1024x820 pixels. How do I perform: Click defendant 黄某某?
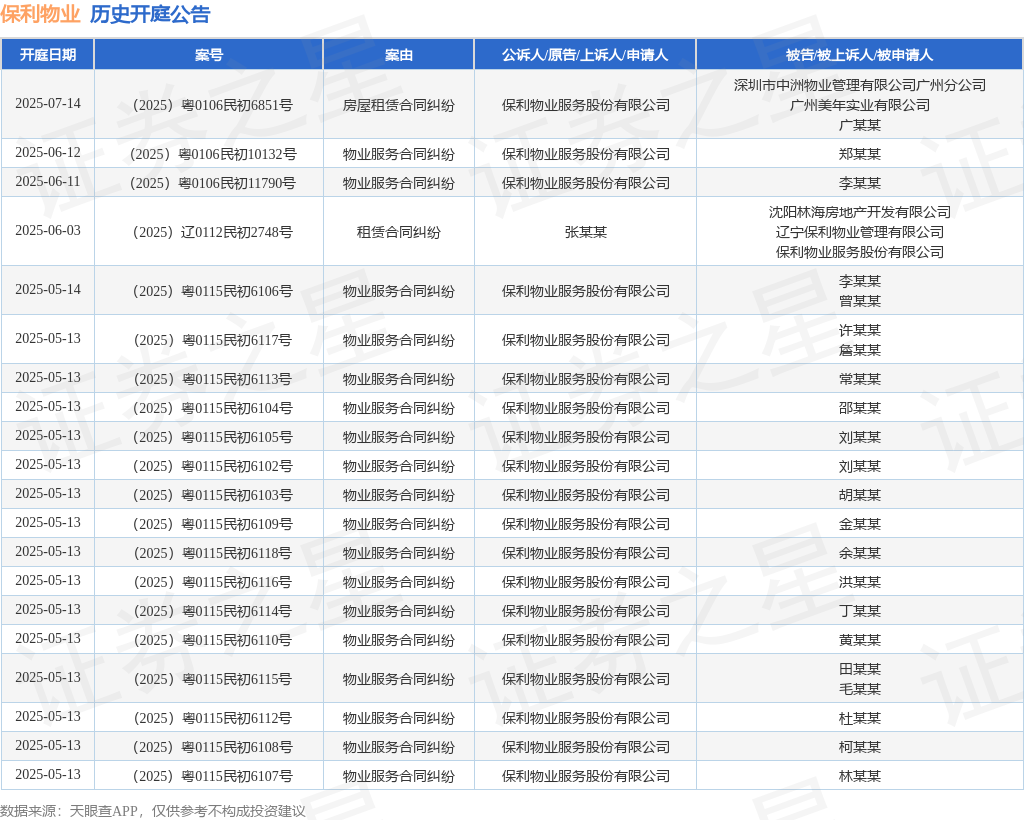point(859,640)
